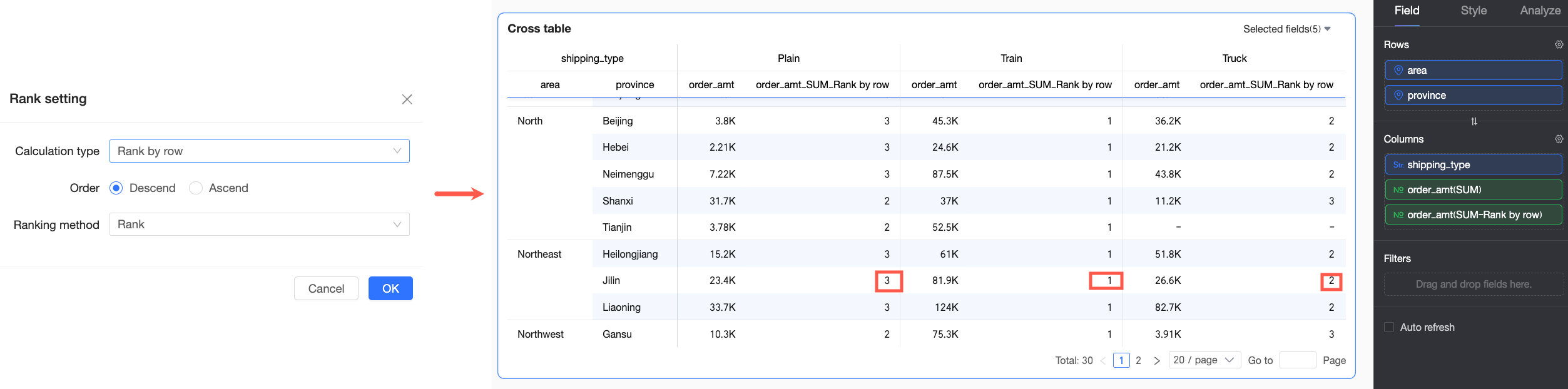Open the Rows settings gear icon

1559,44
